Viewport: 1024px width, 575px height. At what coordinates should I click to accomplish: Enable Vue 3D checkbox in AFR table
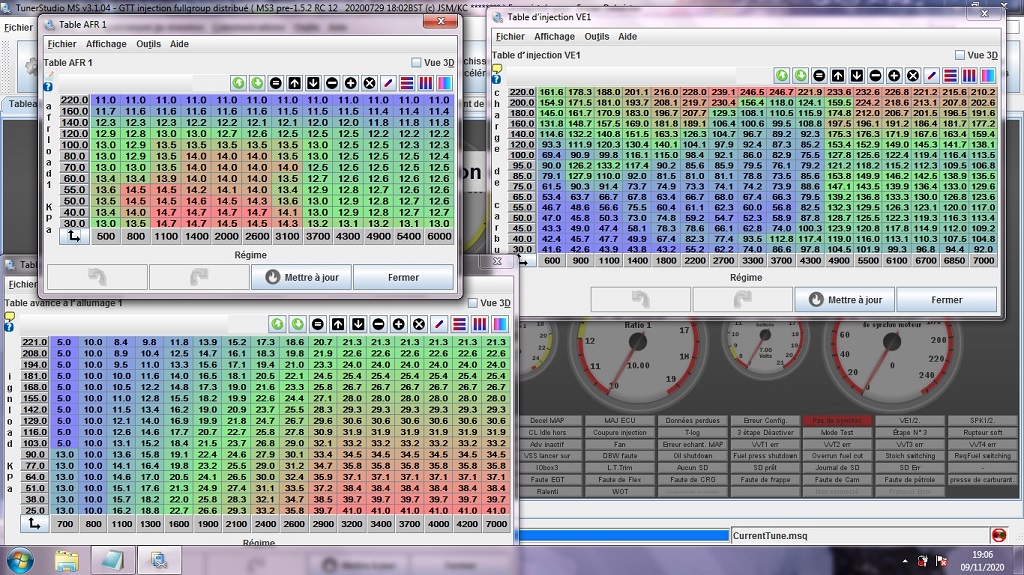point(418,63)
